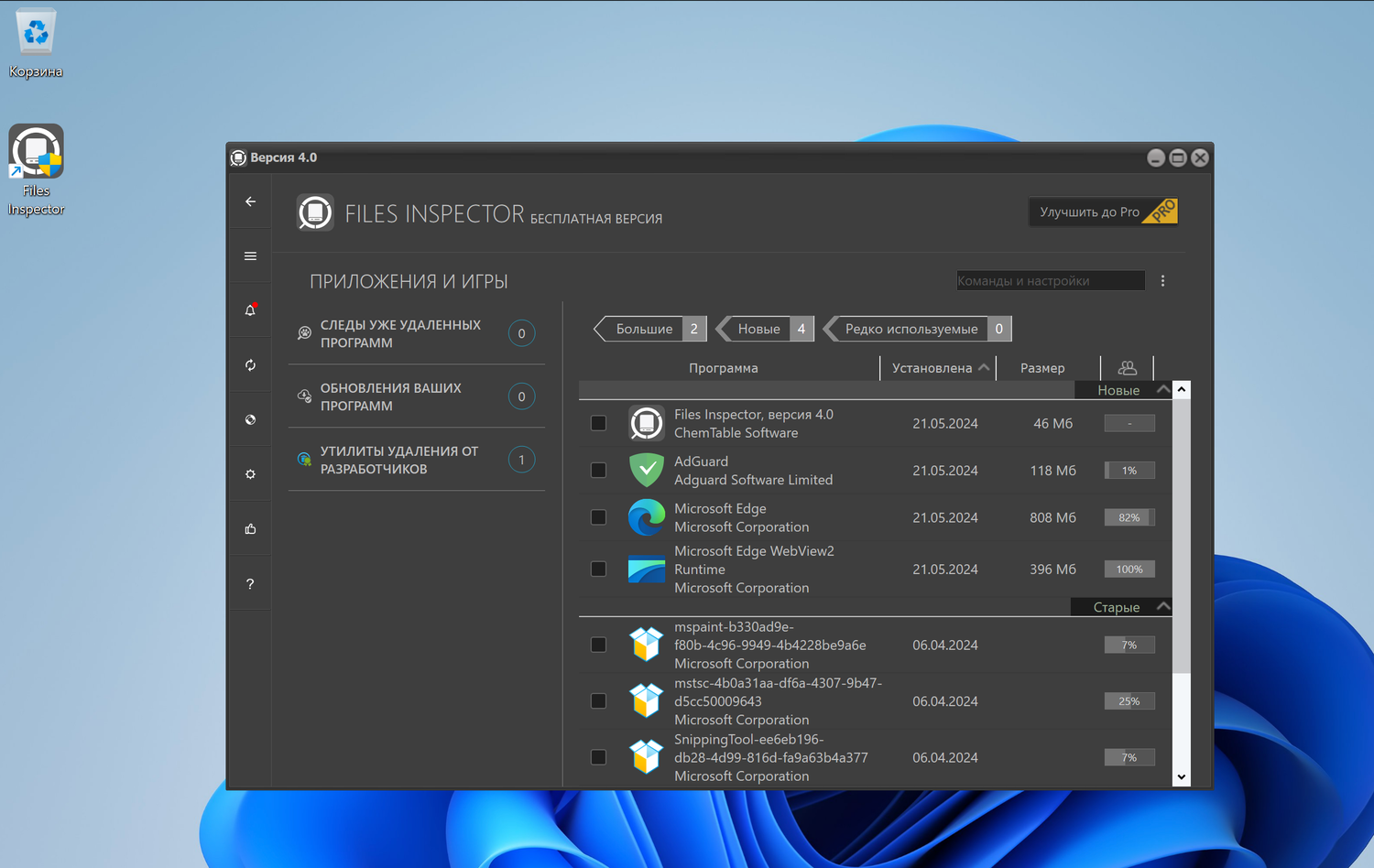1374x868 pixels.
Task: Open the hamburger menu in sidebar
Action: 250,256
